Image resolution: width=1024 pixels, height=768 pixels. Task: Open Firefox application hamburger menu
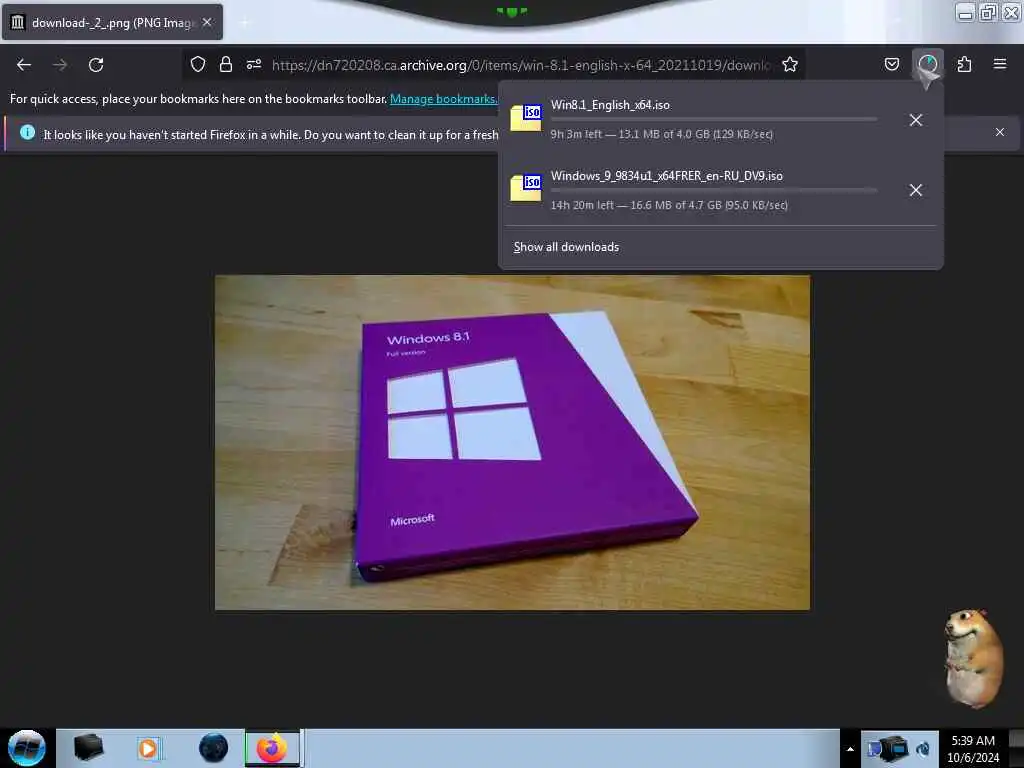point(1000,64)
